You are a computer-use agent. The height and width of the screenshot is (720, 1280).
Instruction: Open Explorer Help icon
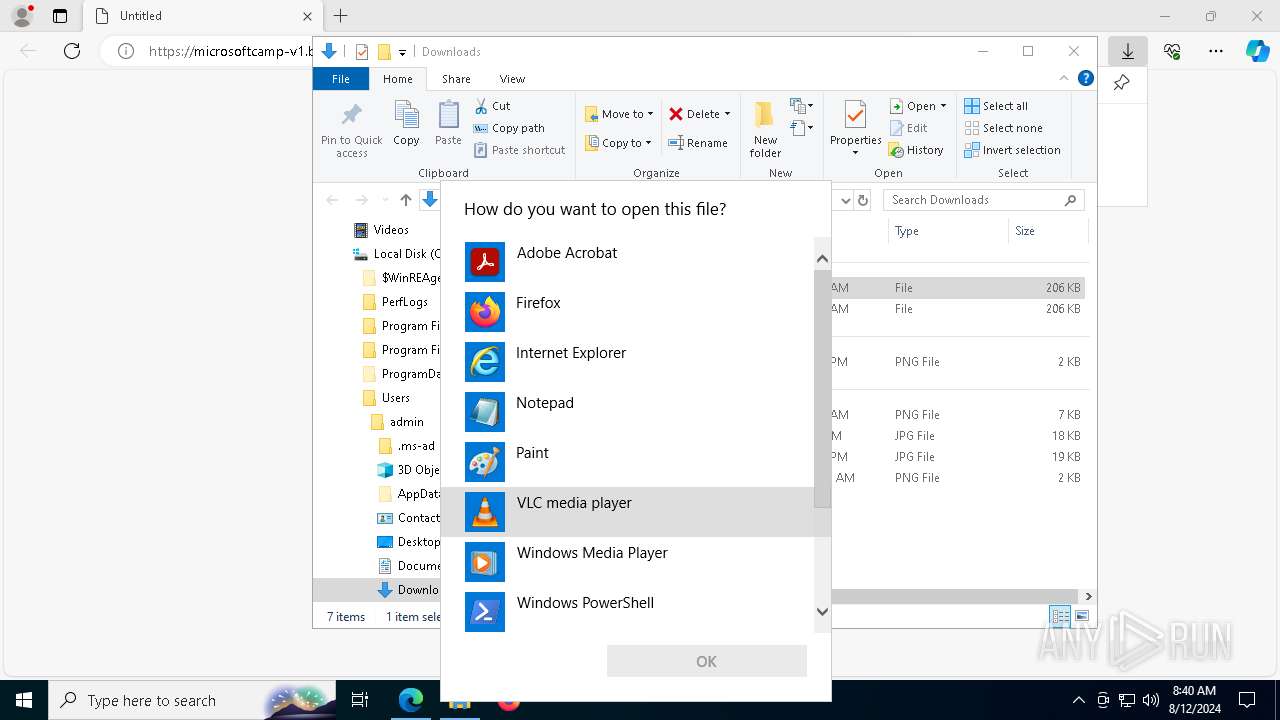pyautogui.click(x=1085, y=78)
